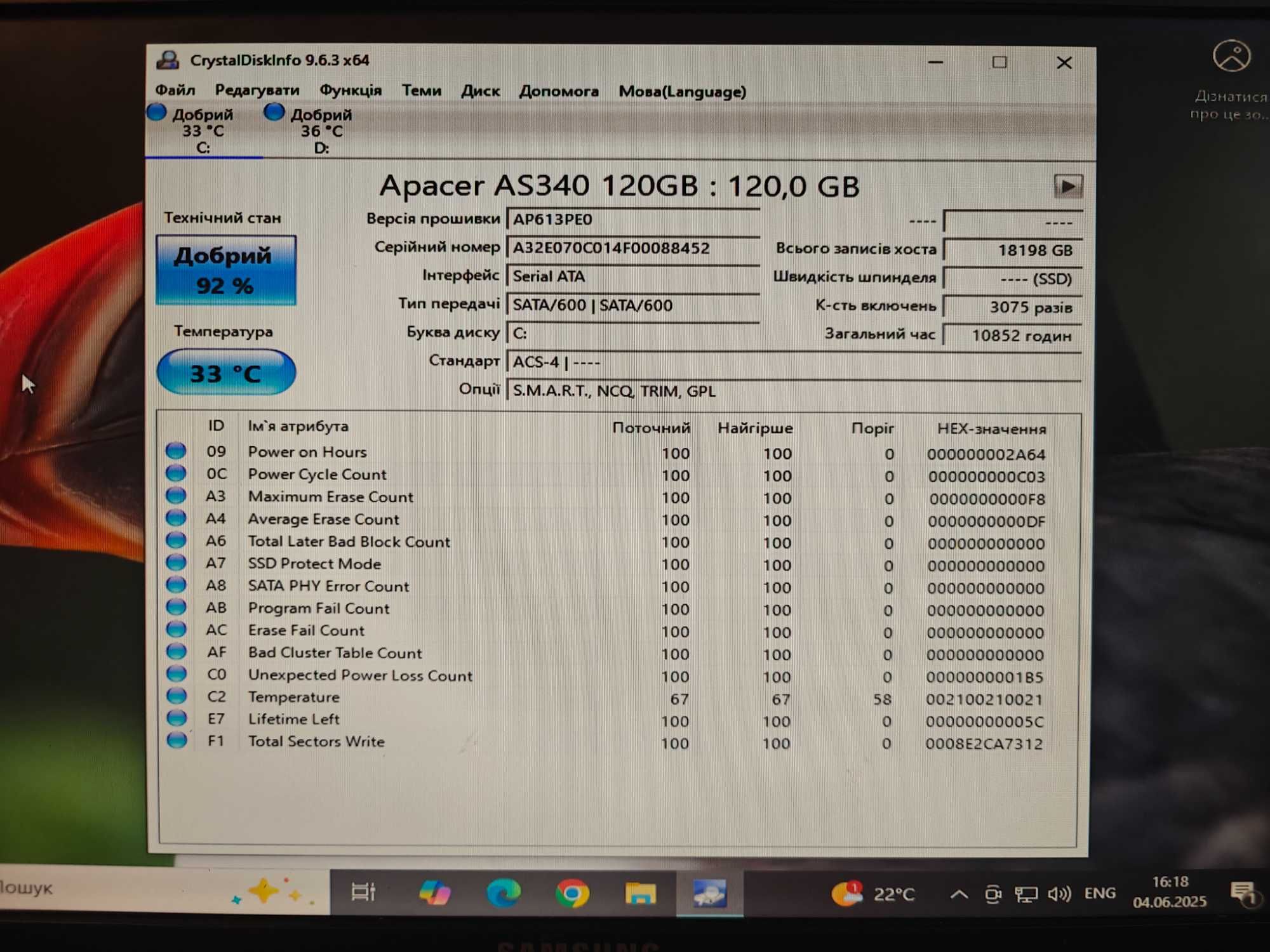The width and height of the screenshot is (1270, 952).
Task: Switch the ENG input language indicator
Action: 1100,894
